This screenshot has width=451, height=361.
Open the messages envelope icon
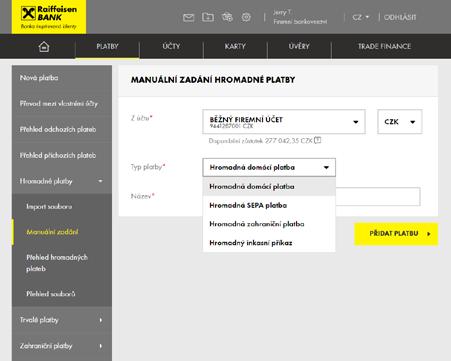(189, 17)
